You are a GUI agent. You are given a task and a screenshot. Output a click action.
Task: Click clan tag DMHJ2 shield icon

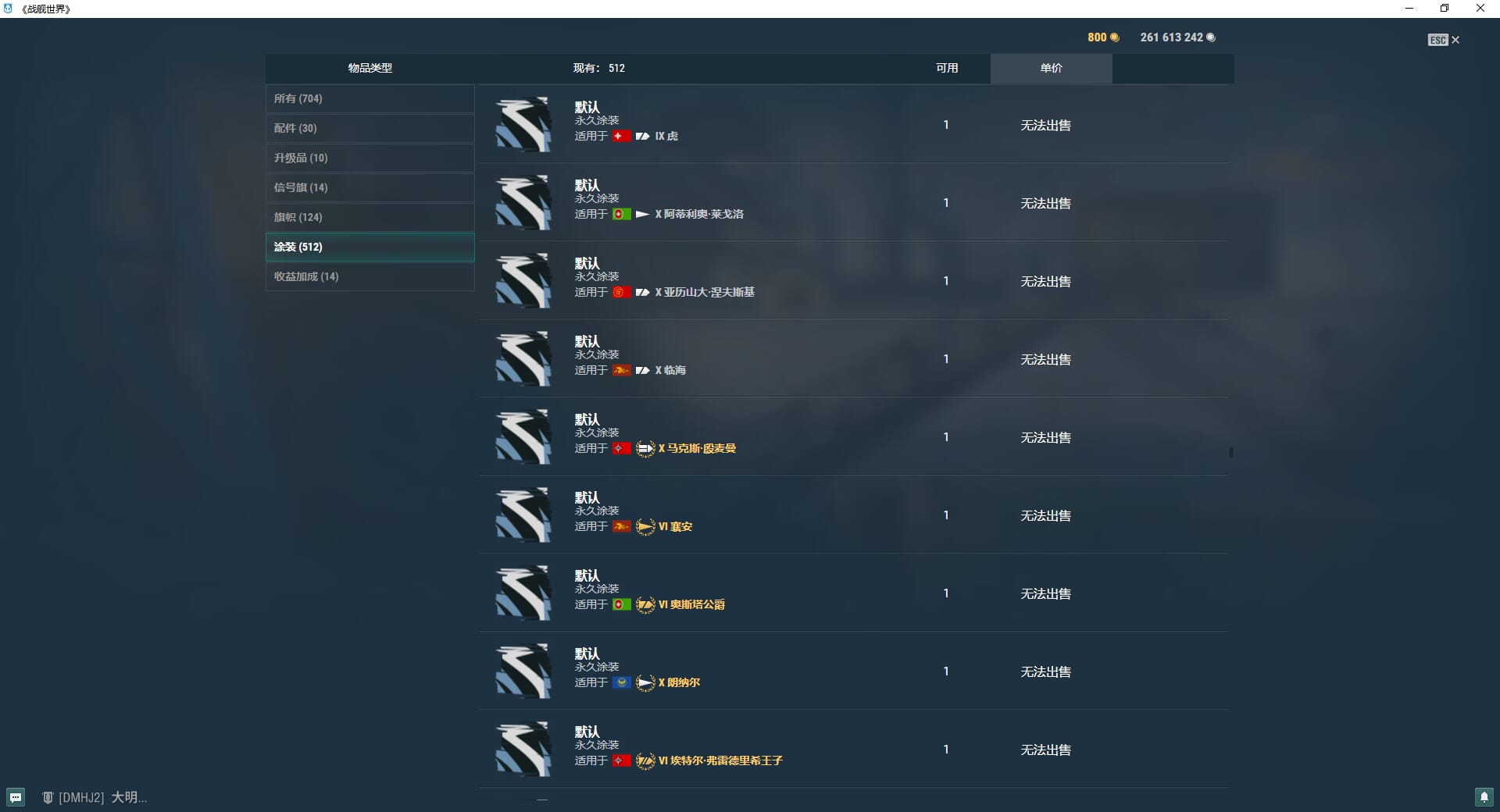(48, 797)
